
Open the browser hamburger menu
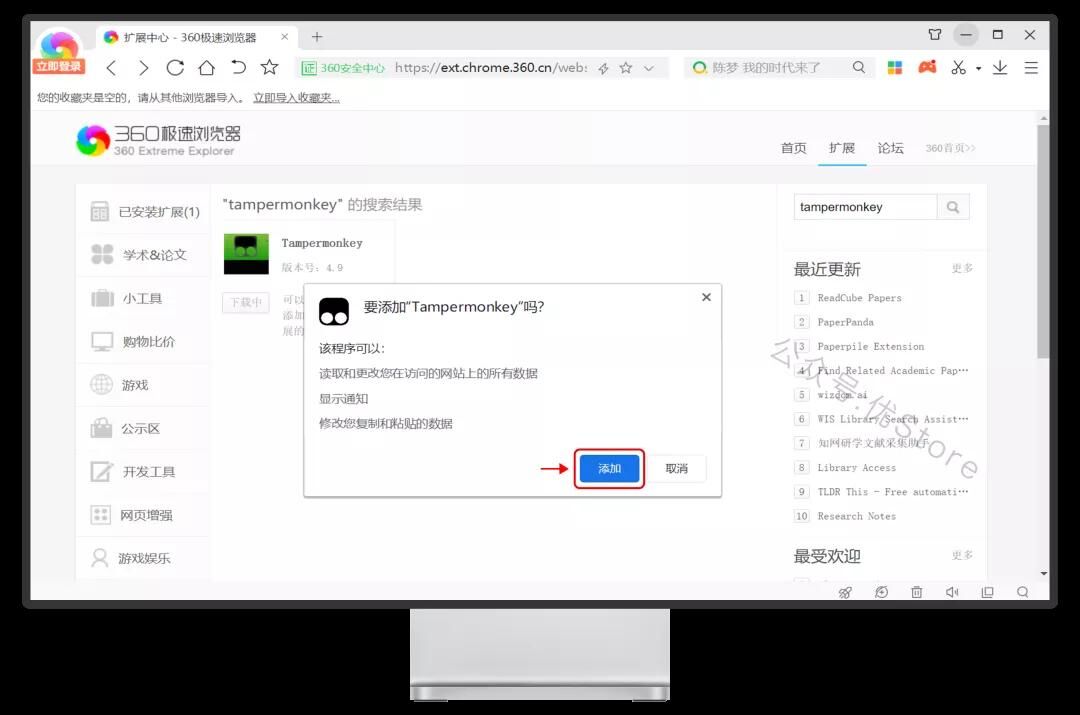coord(1031,68)
